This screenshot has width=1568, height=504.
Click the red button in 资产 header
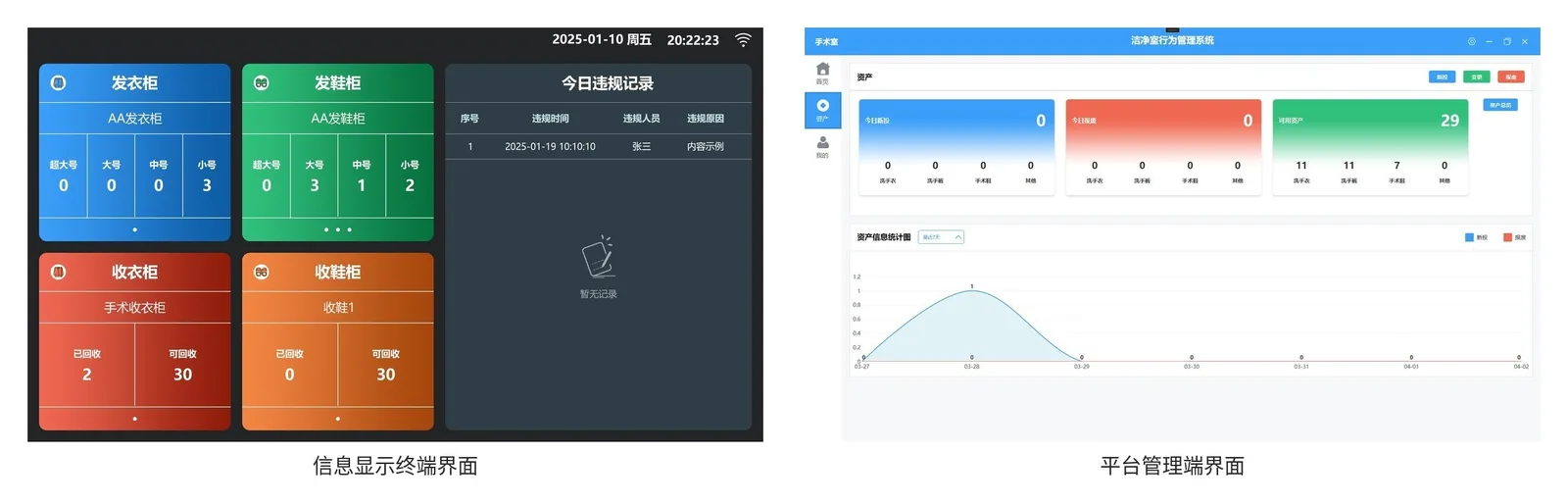[x=1511, y=76]
